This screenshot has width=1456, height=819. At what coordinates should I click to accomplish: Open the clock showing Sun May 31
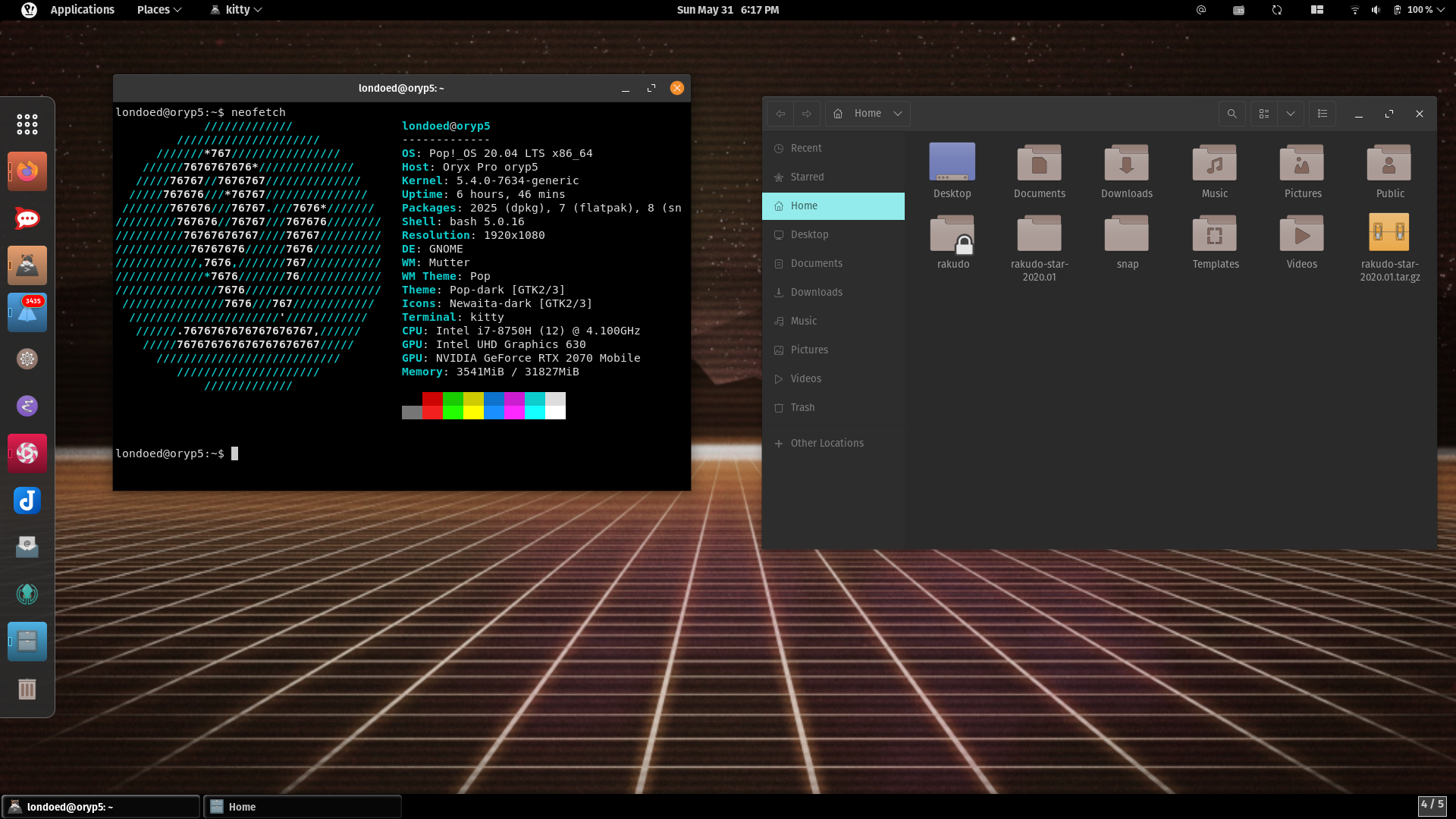(x=728, y=10)
